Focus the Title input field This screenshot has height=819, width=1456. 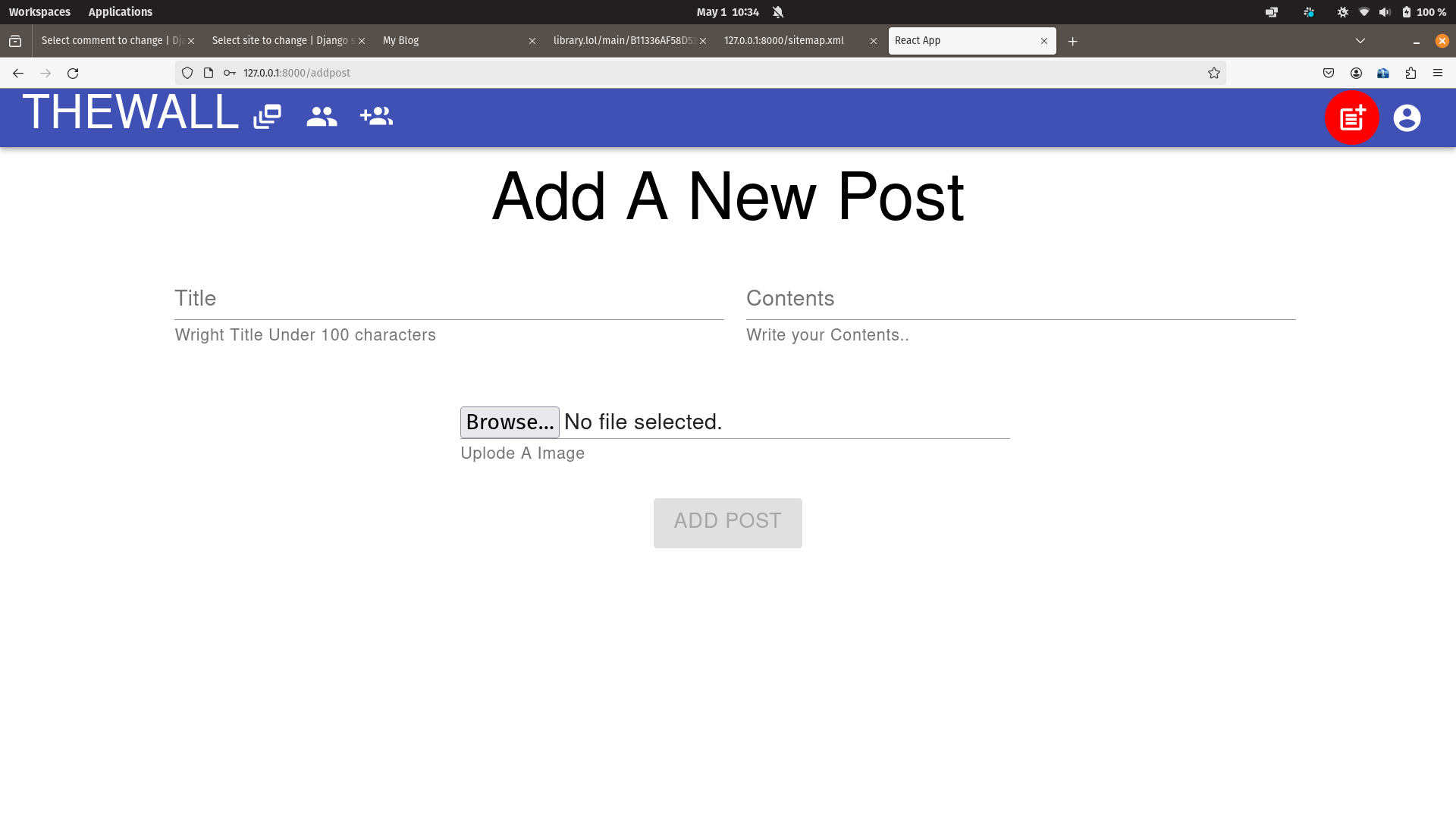coord(449,299)
